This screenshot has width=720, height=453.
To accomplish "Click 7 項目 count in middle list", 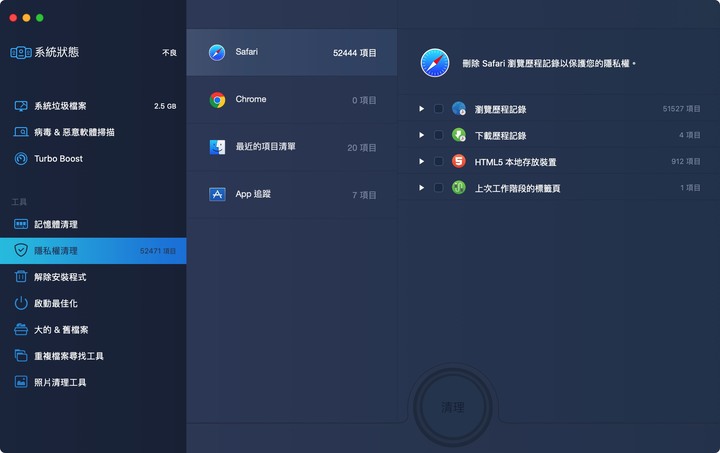I will tap(364, 195).
